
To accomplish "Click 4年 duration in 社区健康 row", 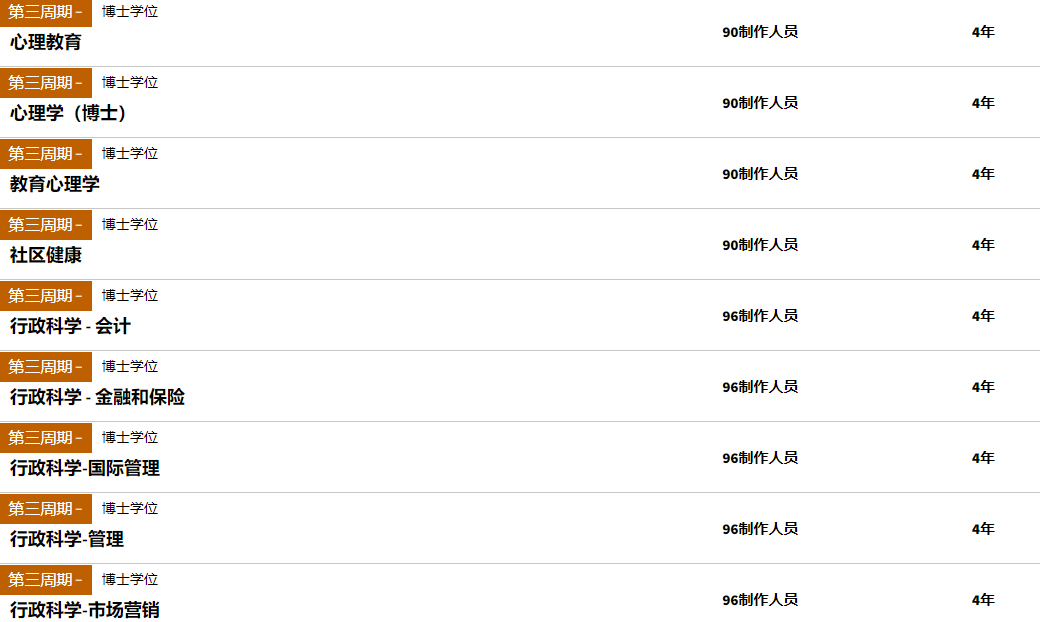I will pyautogui.click(x=983, y=245).
